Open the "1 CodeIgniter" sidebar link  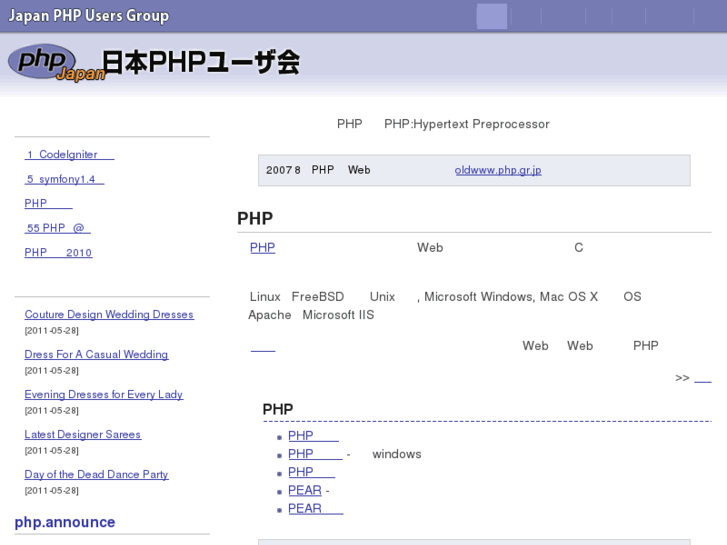coord(69,154)
